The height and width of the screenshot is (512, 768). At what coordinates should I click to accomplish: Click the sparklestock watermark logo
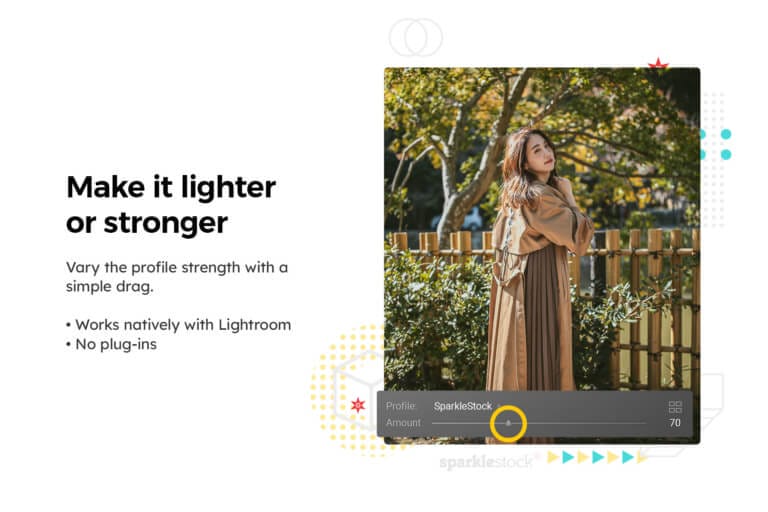pos(486,462)
